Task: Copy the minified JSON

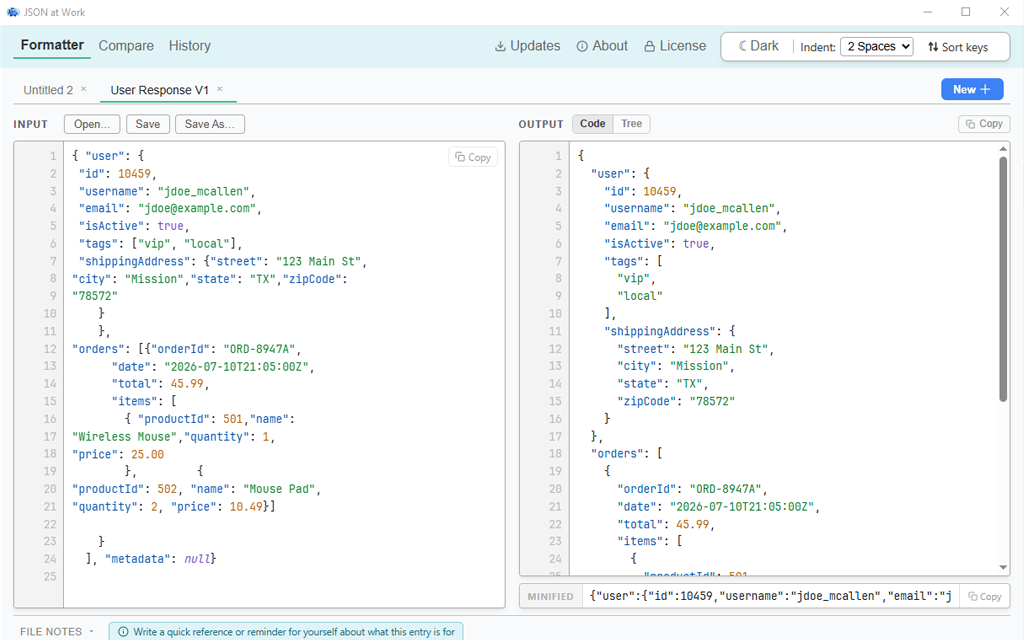Action: (984, 596)
